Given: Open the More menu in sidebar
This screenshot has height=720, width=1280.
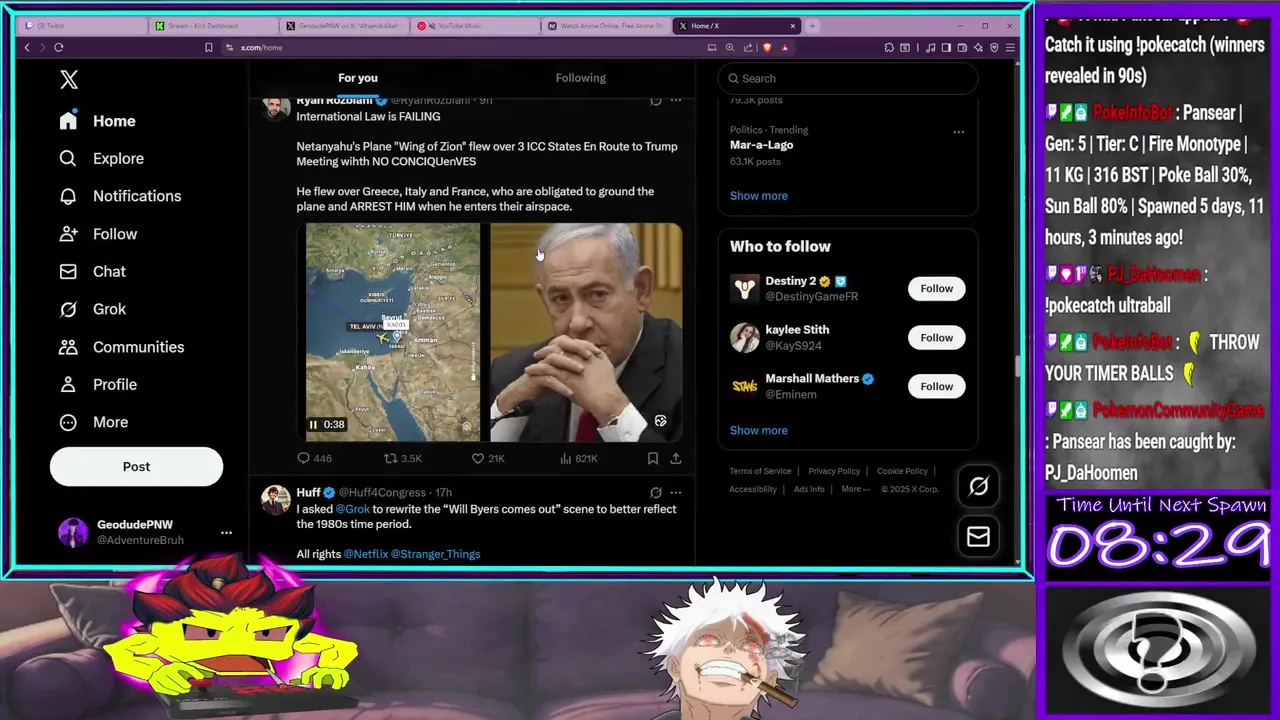Looking at the screenshot, I should coord(94,422).
